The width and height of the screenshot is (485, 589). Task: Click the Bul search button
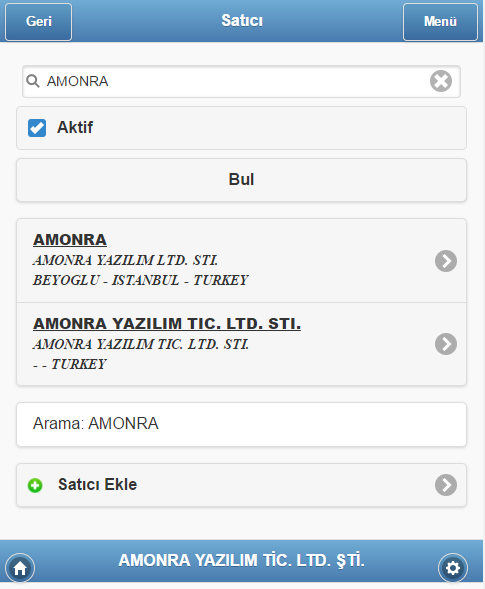click(x=242, y=180)
